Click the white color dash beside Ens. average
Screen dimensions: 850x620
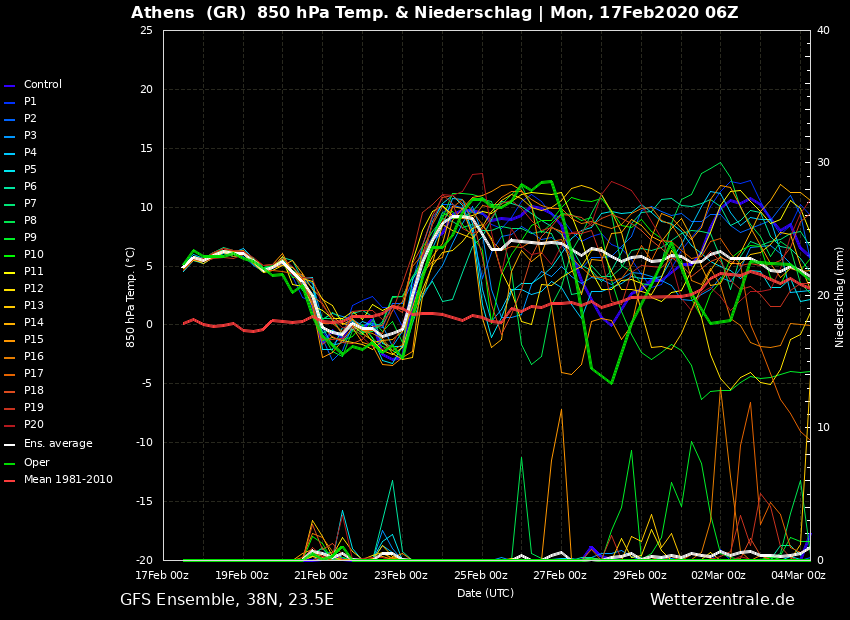[x=9, y=445]
